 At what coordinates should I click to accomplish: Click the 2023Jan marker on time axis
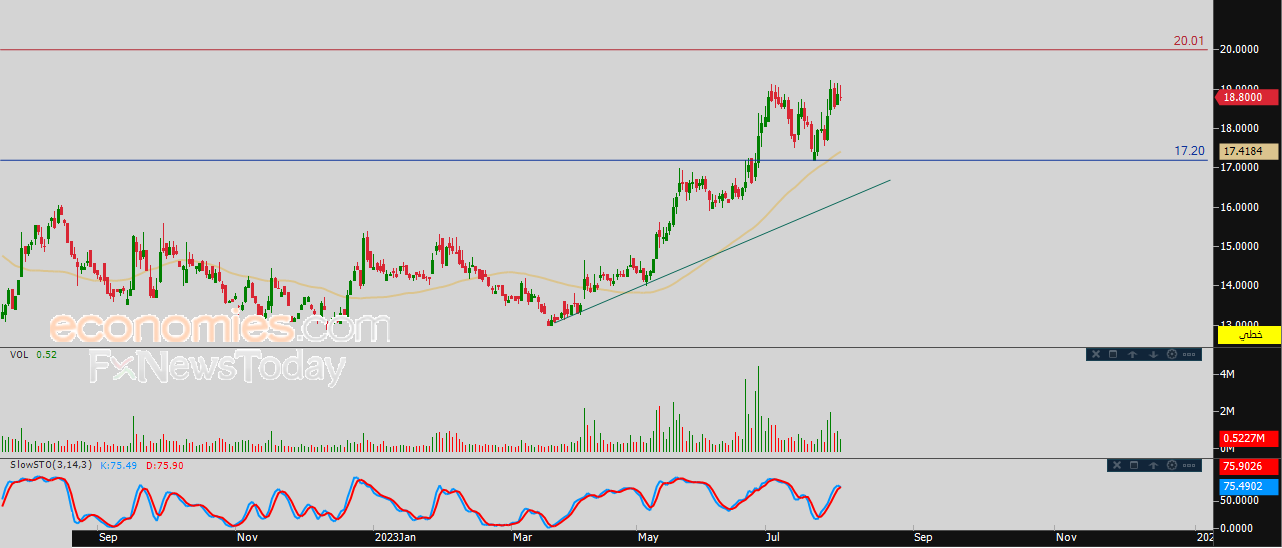(393, 538)
